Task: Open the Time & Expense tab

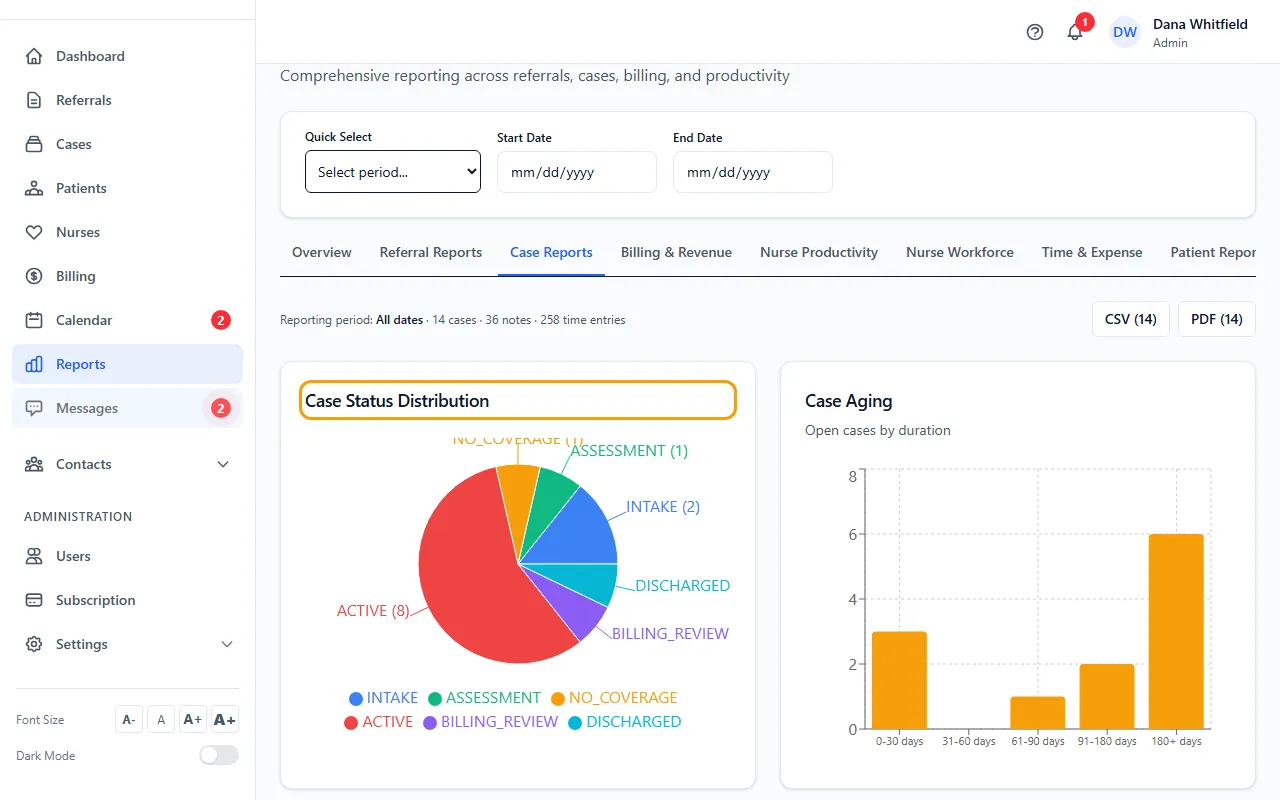Action: pos(1092,252)
